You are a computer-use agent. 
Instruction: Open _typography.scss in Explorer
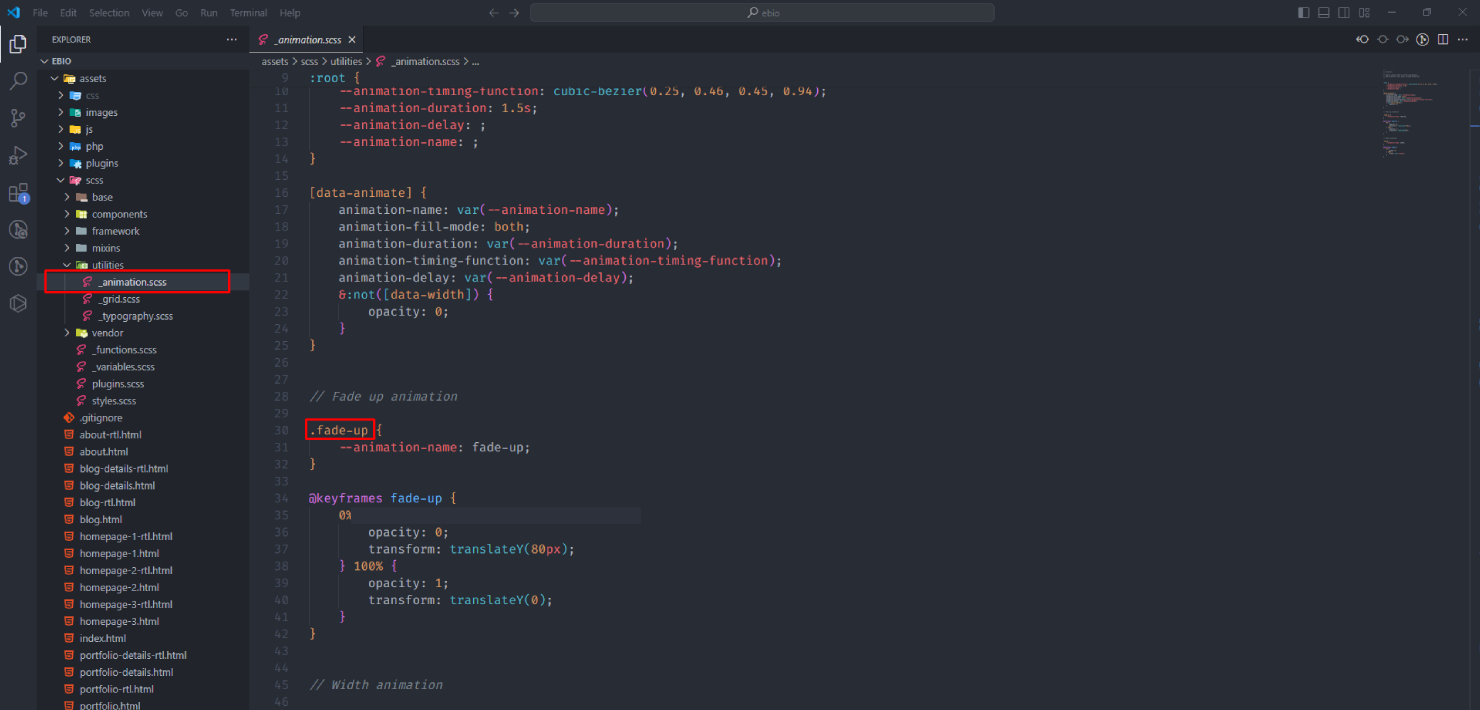135,316
